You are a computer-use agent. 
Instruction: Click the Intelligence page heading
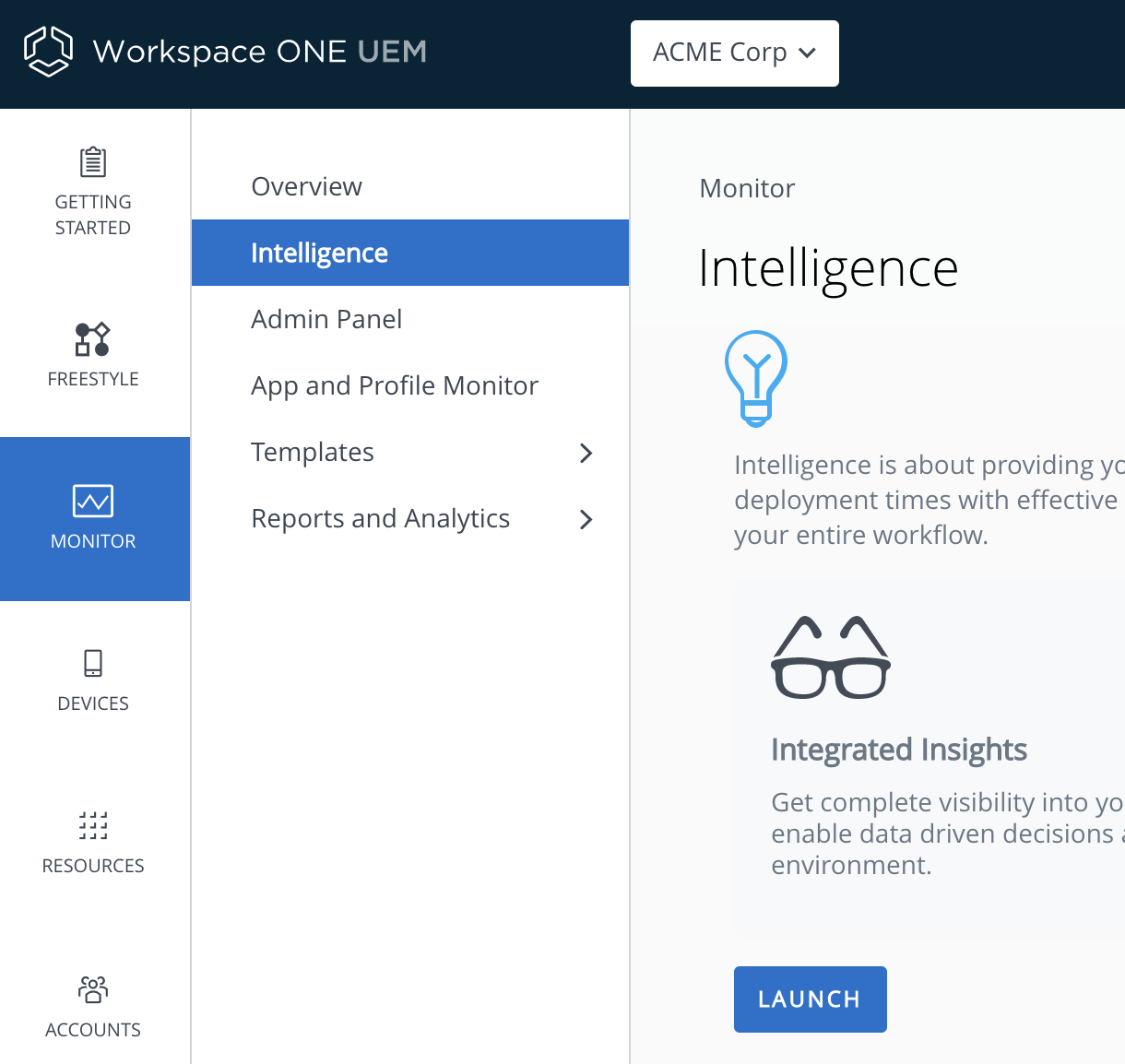828,268
